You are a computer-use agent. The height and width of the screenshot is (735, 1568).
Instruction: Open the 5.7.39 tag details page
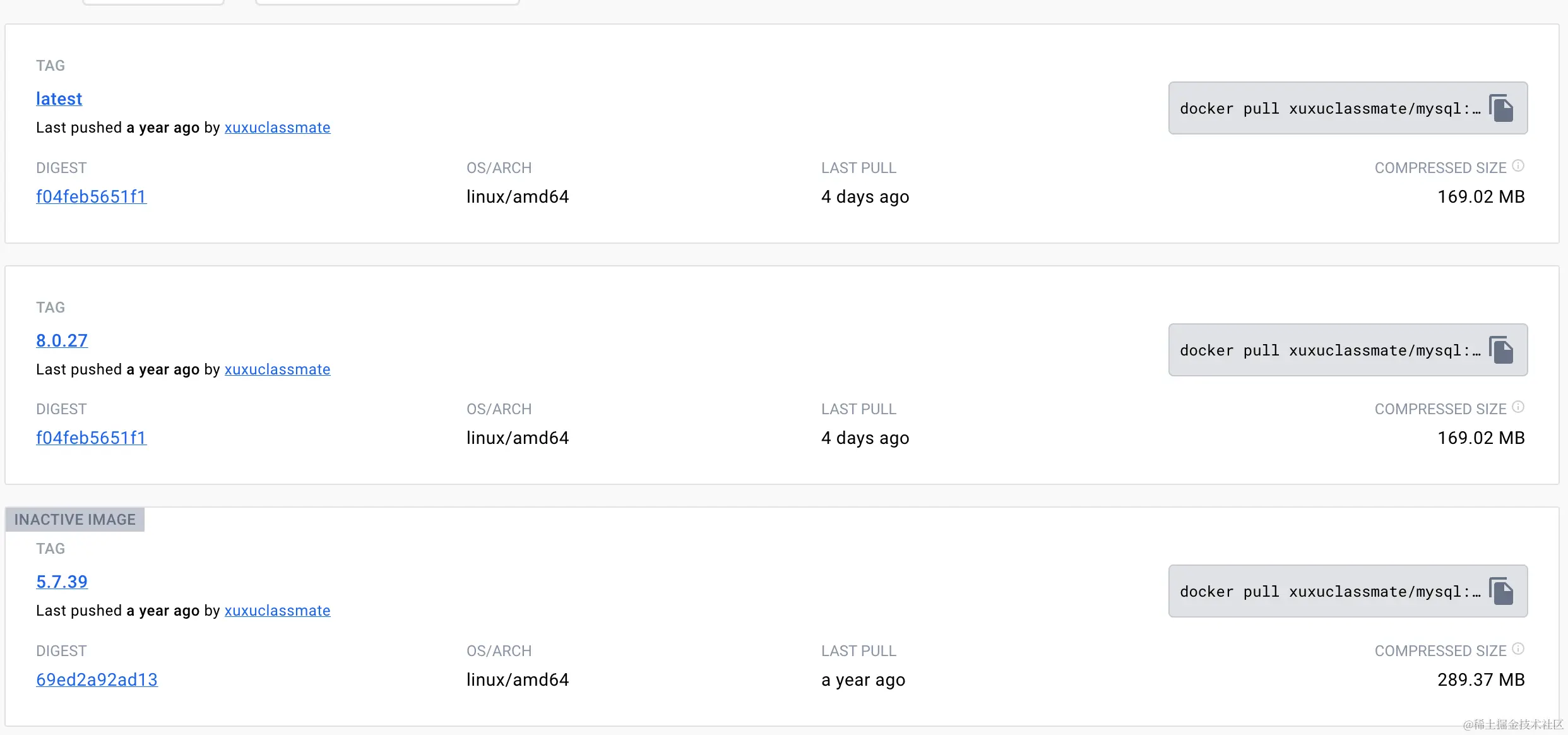click(x=61, y=582)
